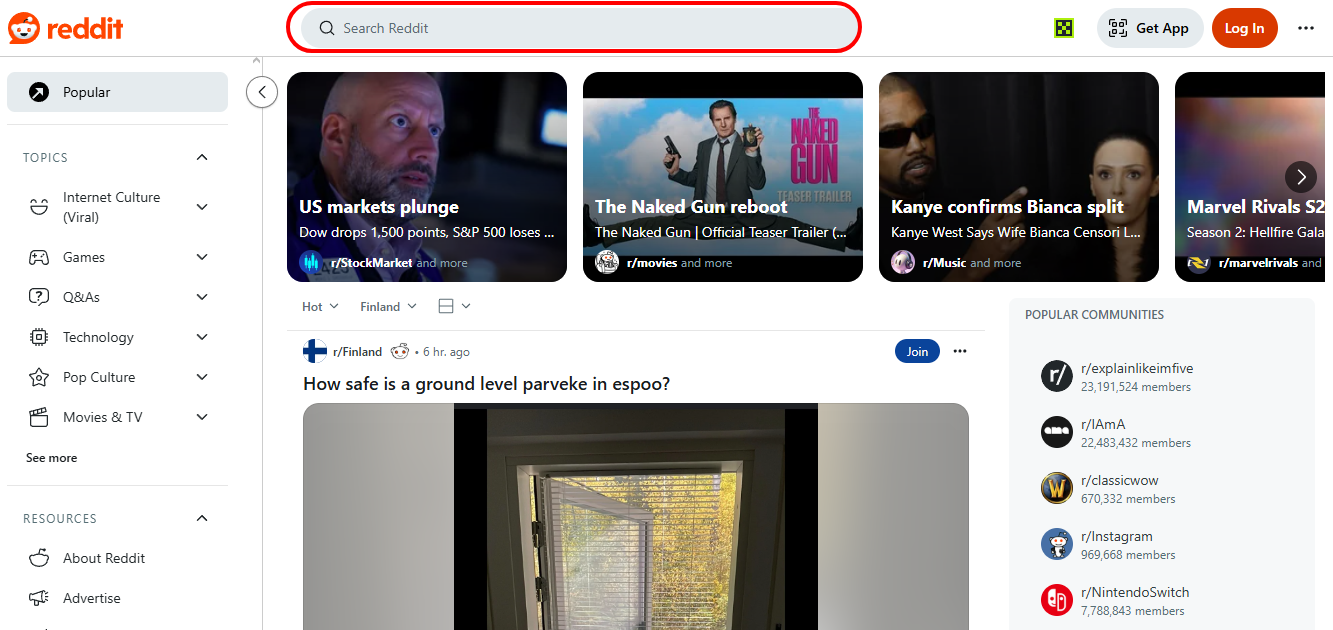Click the About Reddit snoo icon
Screen dimensions: 1333x630
[39, 558]
